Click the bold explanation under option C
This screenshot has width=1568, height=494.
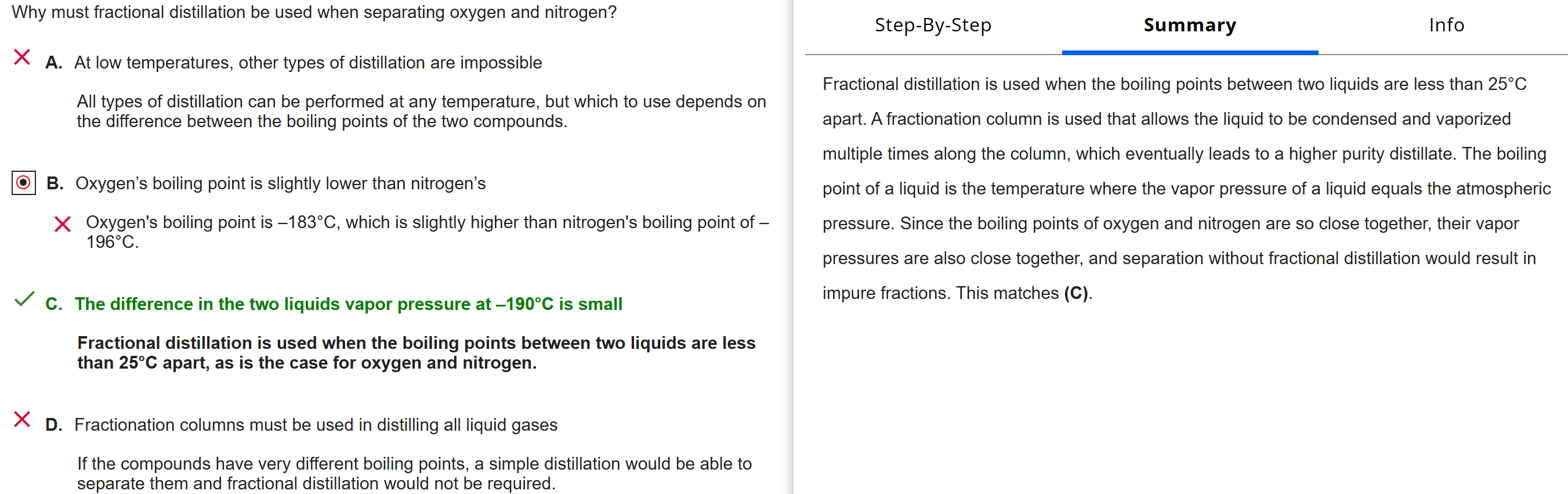click(x=416, y=353)
